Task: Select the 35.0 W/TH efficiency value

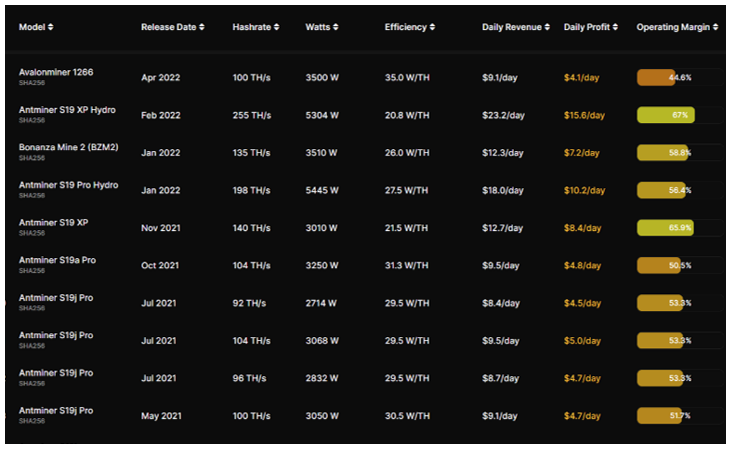Action: (407, 77)
